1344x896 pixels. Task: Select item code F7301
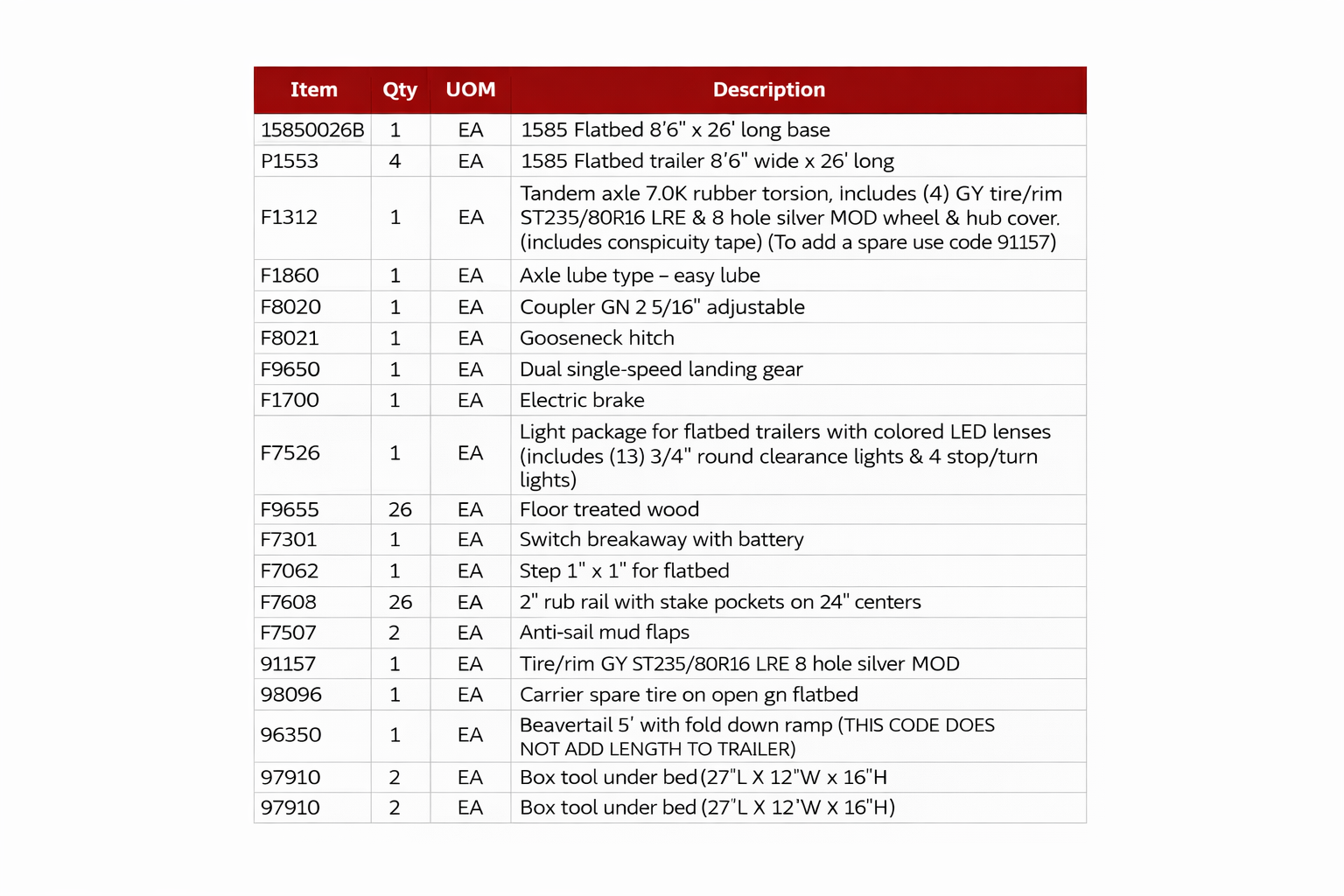[289, 540]
